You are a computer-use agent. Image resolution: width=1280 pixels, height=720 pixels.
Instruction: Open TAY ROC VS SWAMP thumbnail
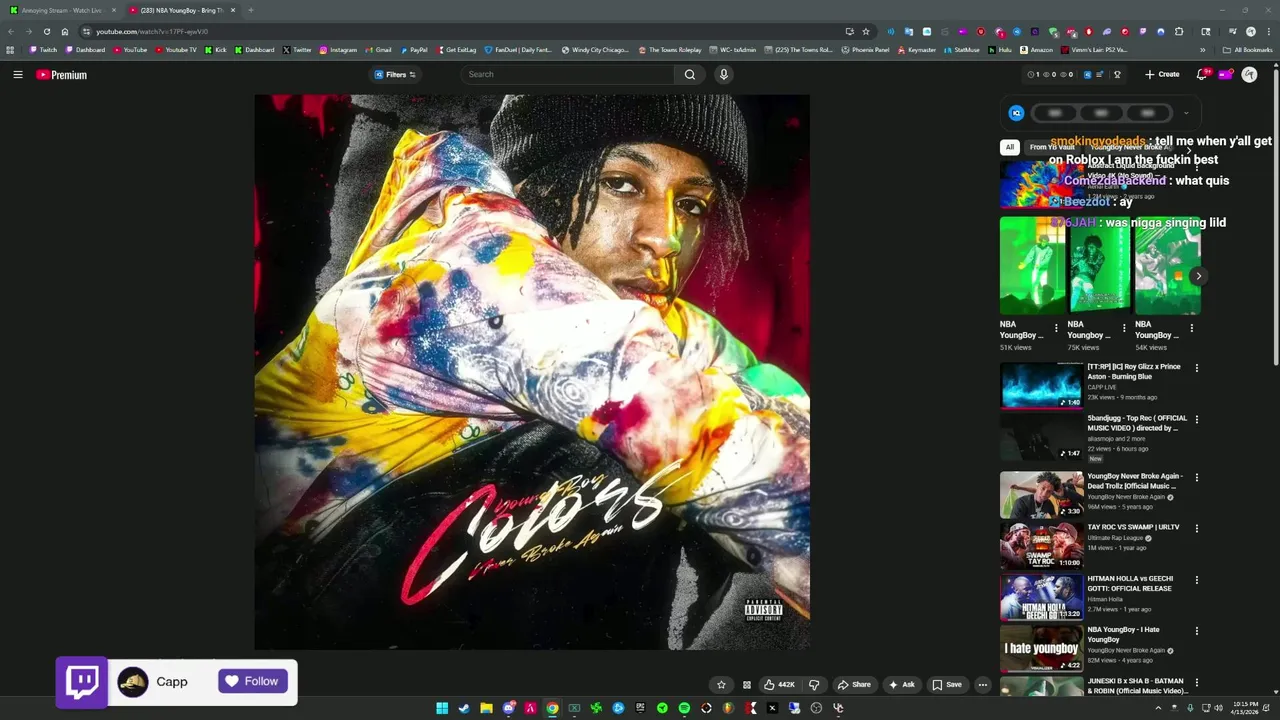tap(1041, 545)
